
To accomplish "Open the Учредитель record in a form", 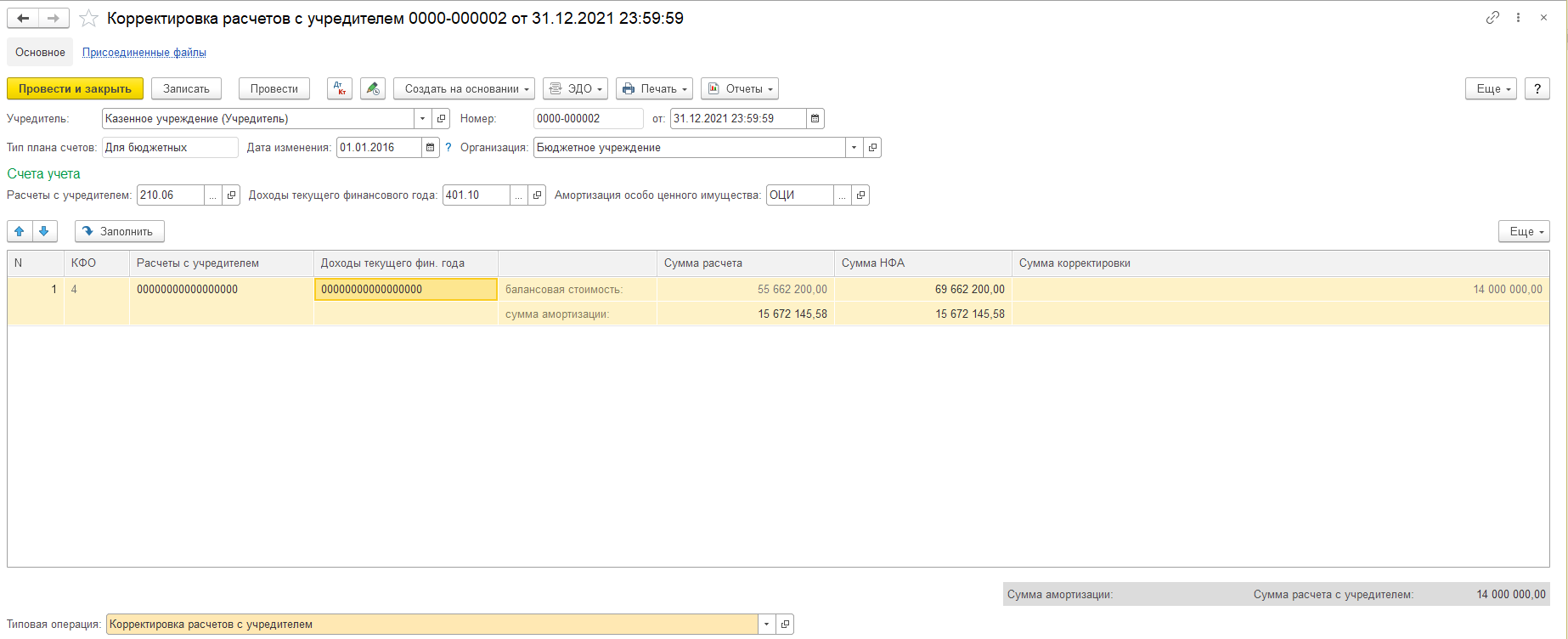I will (x=441, y=119).
